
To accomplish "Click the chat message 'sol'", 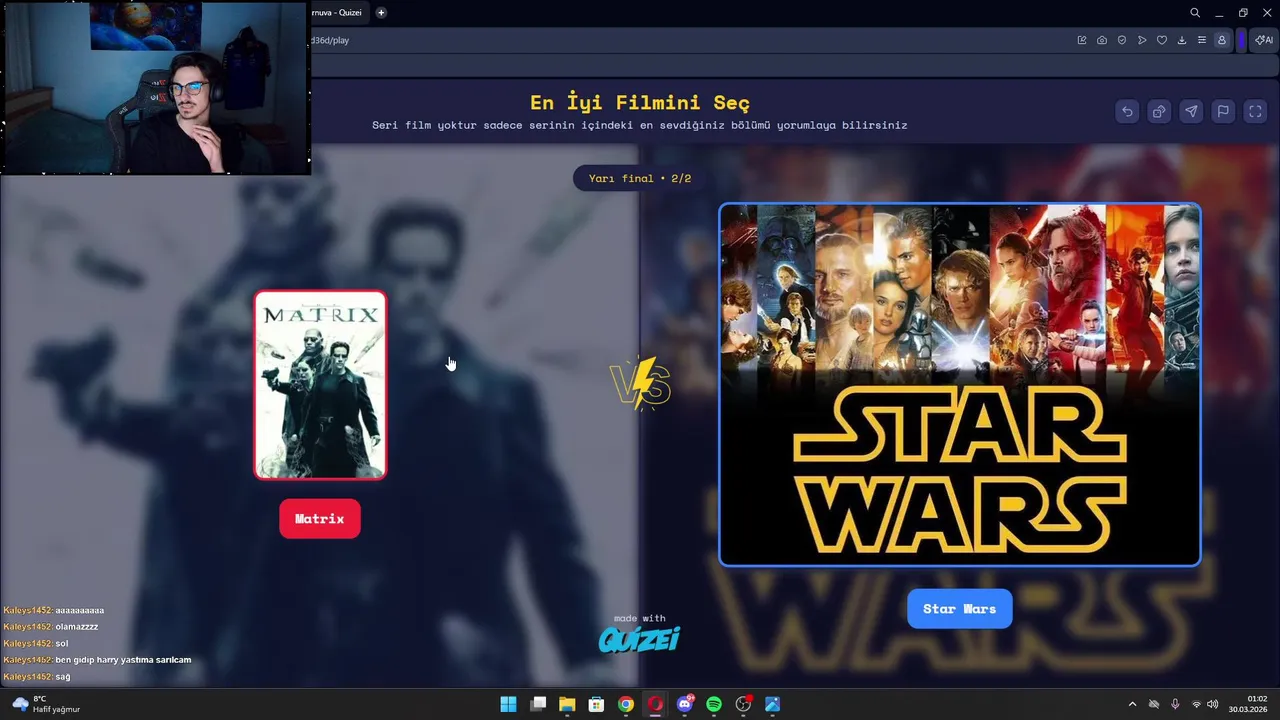I will [62, 643].
